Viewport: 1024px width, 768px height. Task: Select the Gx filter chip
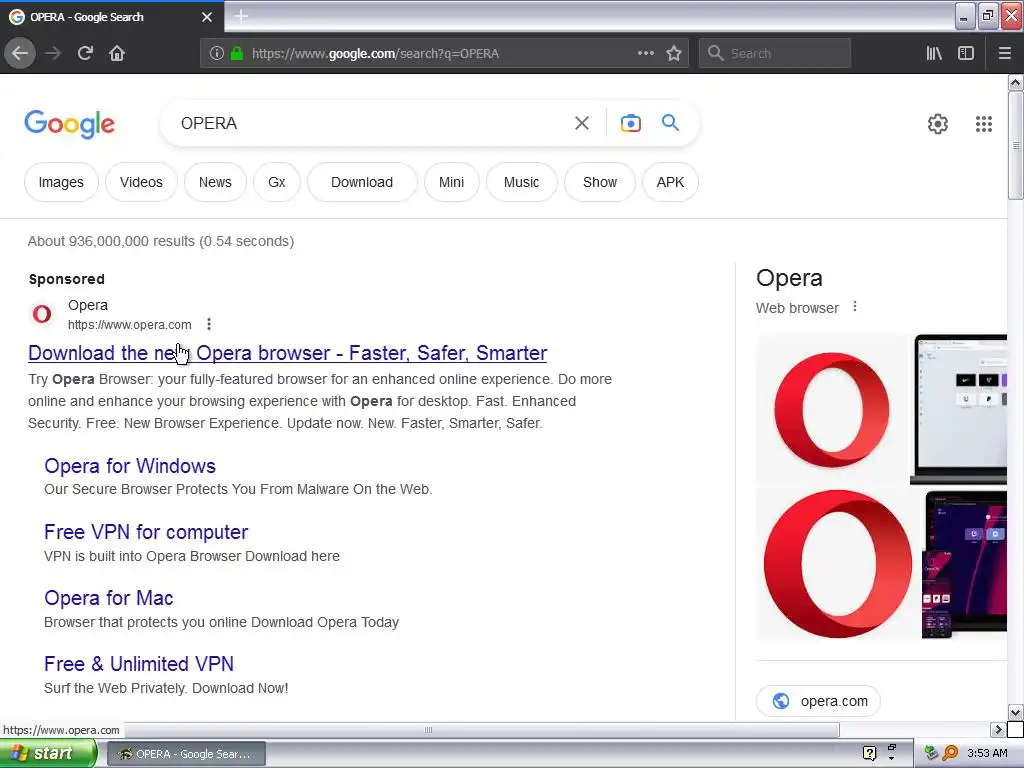(277, 182)
